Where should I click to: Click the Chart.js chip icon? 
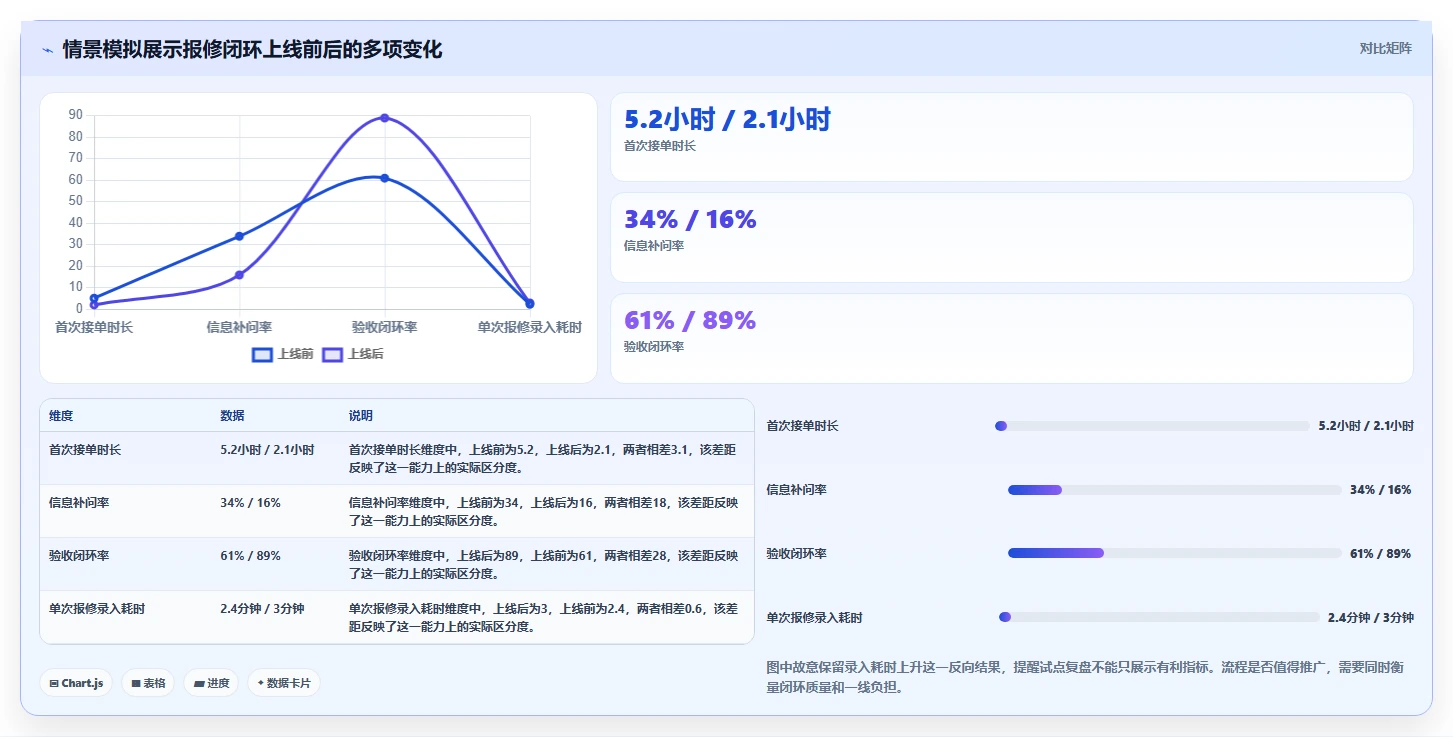point(54,683)
